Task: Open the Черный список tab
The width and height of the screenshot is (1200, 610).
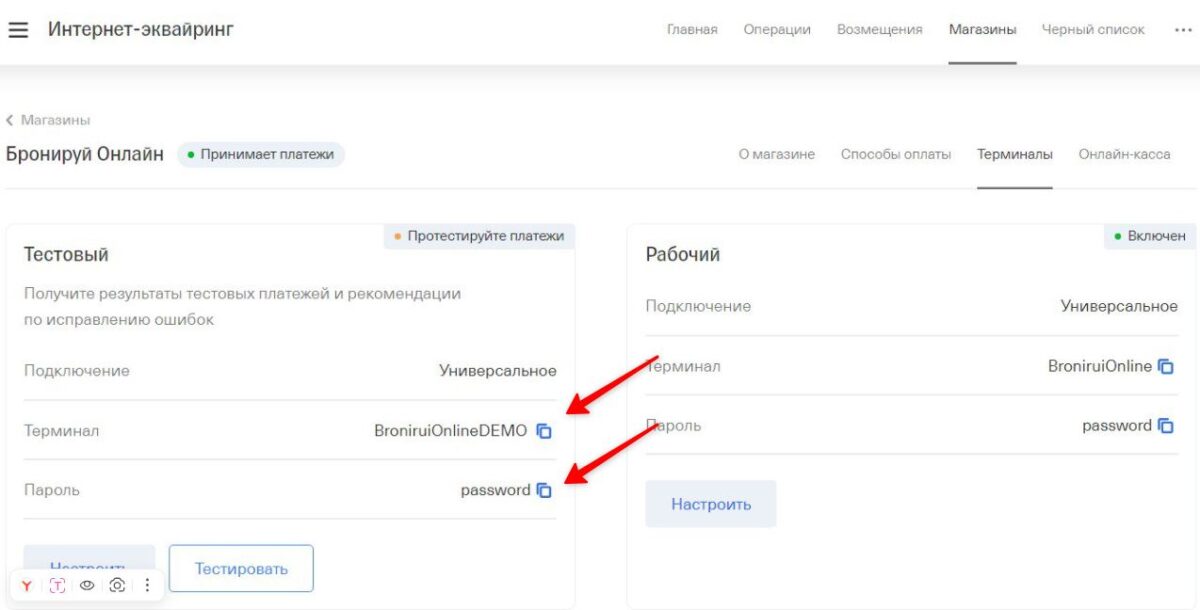Action: (1093, 30)
